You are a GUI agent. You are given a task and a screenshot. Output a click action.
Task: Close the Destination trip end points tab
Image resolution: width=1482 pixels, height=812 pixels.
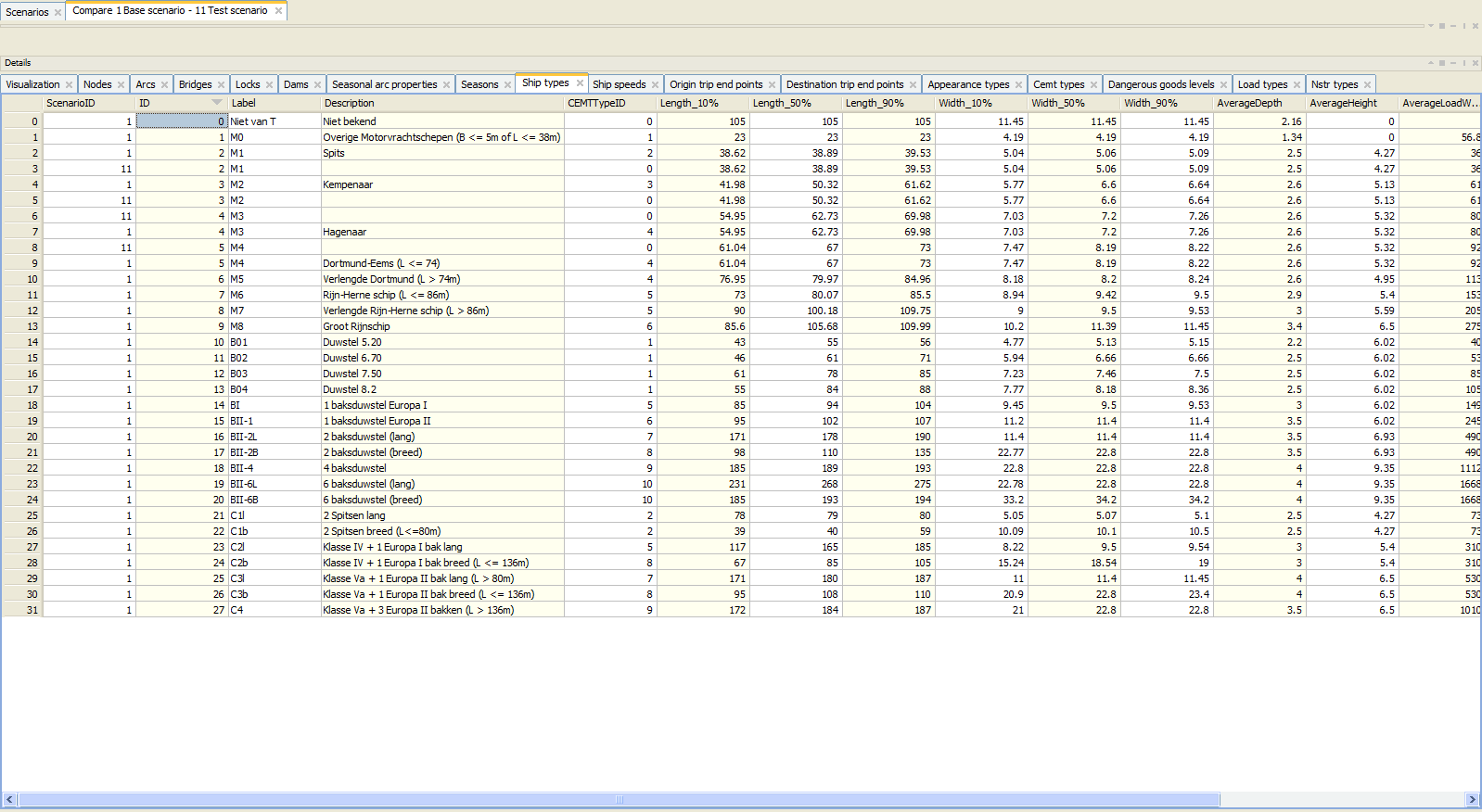913,84
